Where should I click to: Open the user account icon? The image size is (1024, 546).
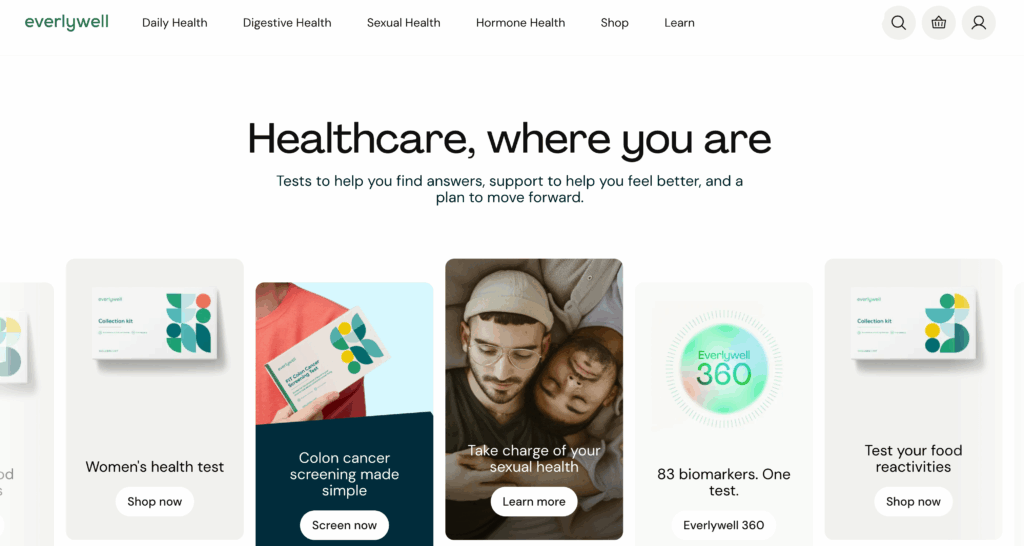click(x=978, y=23)
